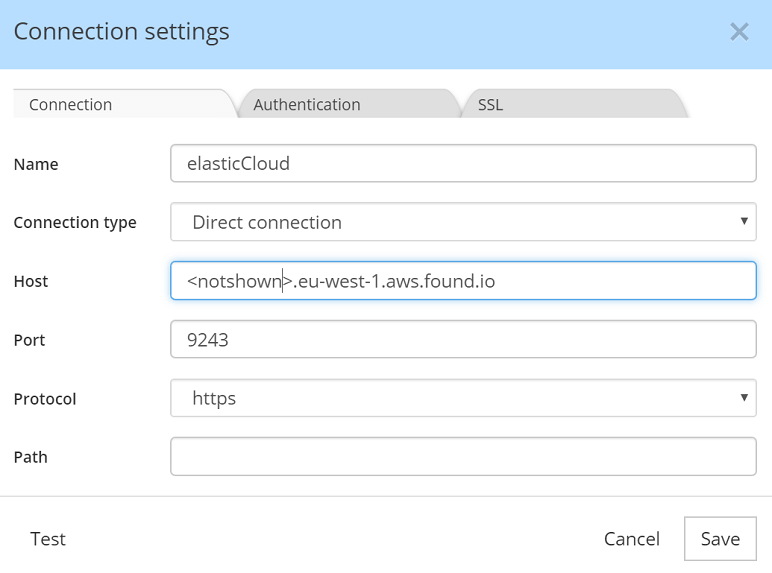Expand the Connection type dropdown
Screen dimensions: 772x573
463,222
